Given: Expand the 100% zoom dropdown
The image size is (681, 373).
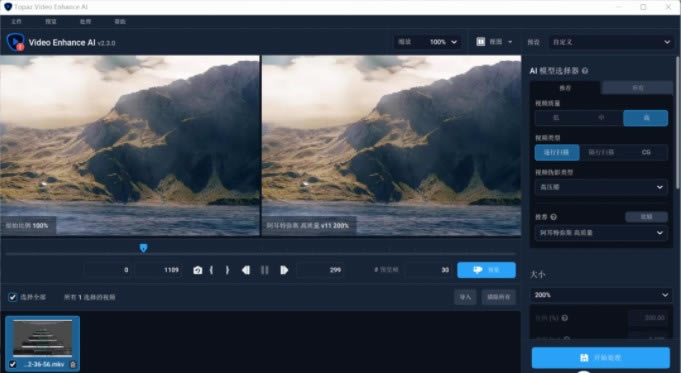Looking at the screenshot, I should coord(443,42).
